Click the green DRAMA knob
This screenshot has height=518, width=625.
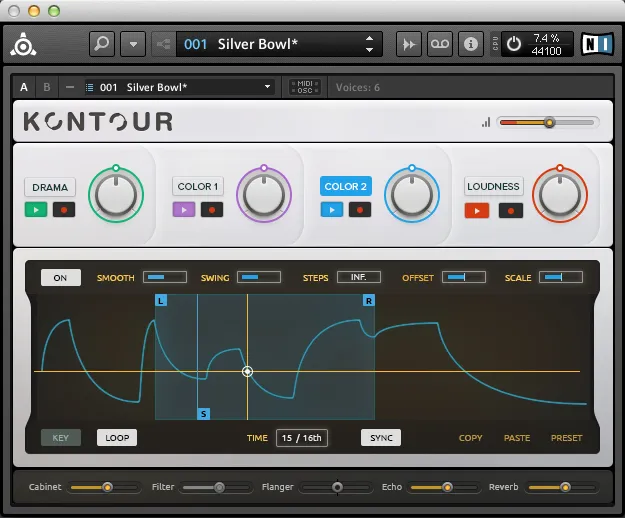pos(116,195)
